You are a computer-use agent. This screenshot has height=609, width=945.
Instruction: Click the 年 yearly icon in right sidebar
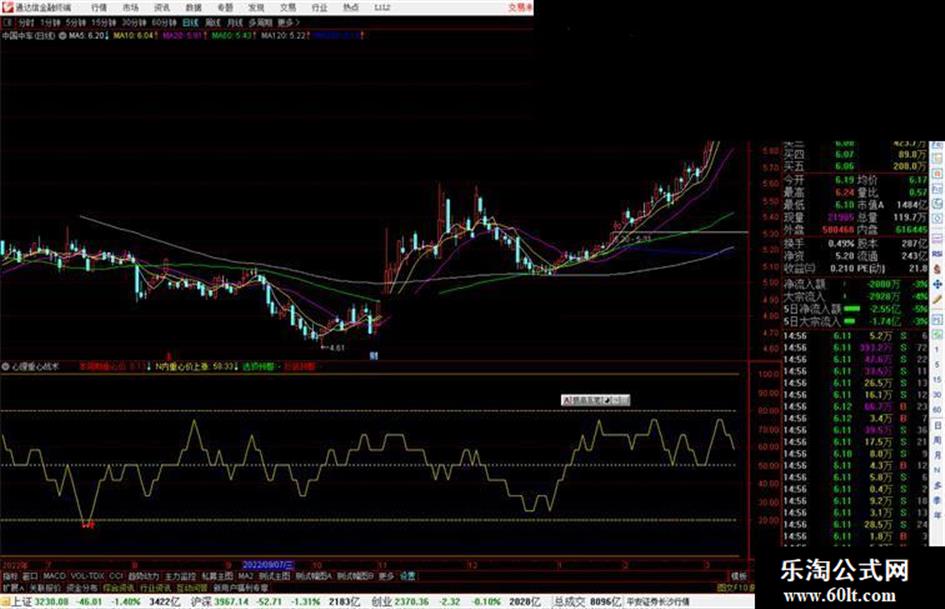(x=937, y=514)
